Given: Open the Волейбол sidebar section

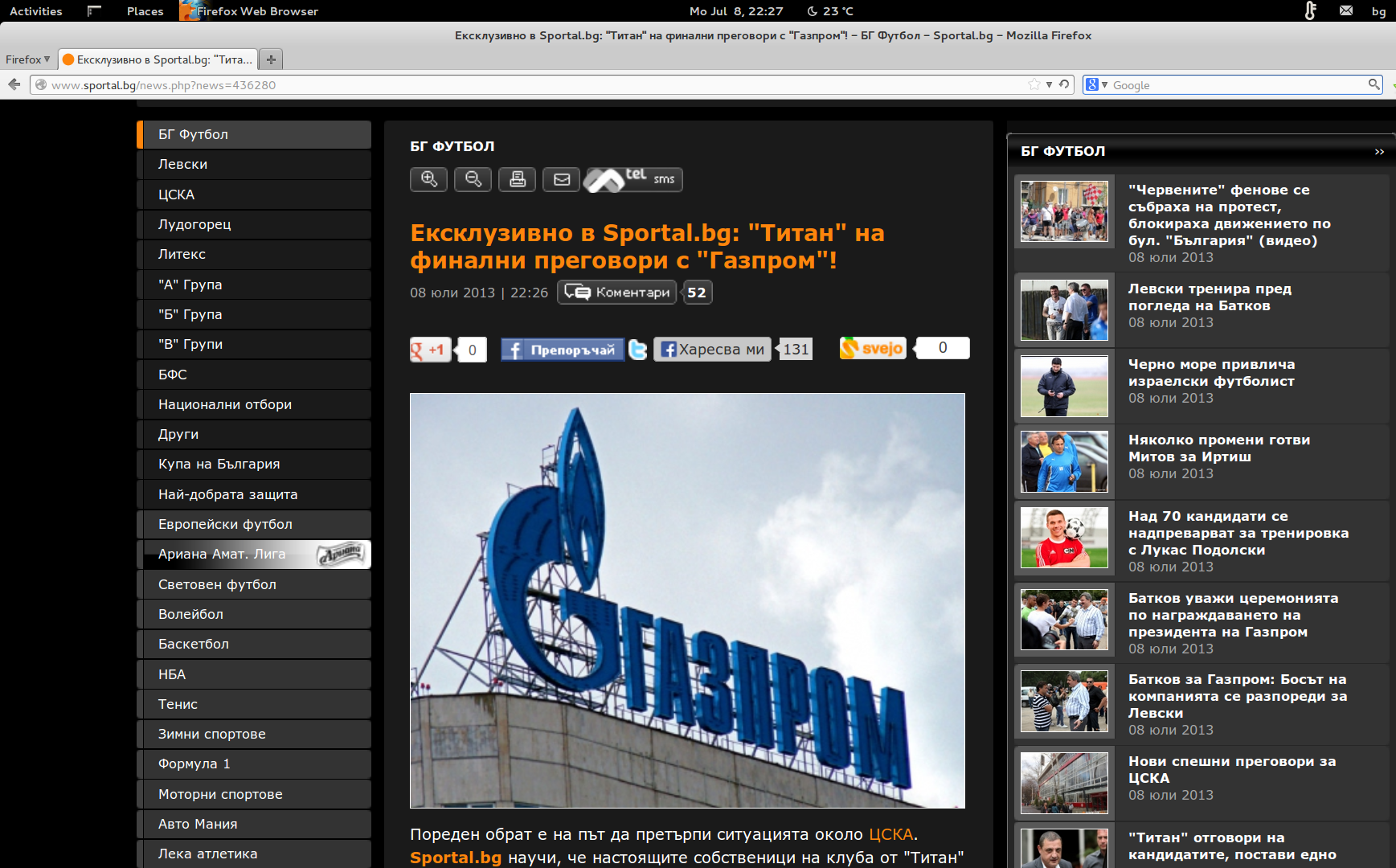Looking at the screenshot, I should [254, 614].
